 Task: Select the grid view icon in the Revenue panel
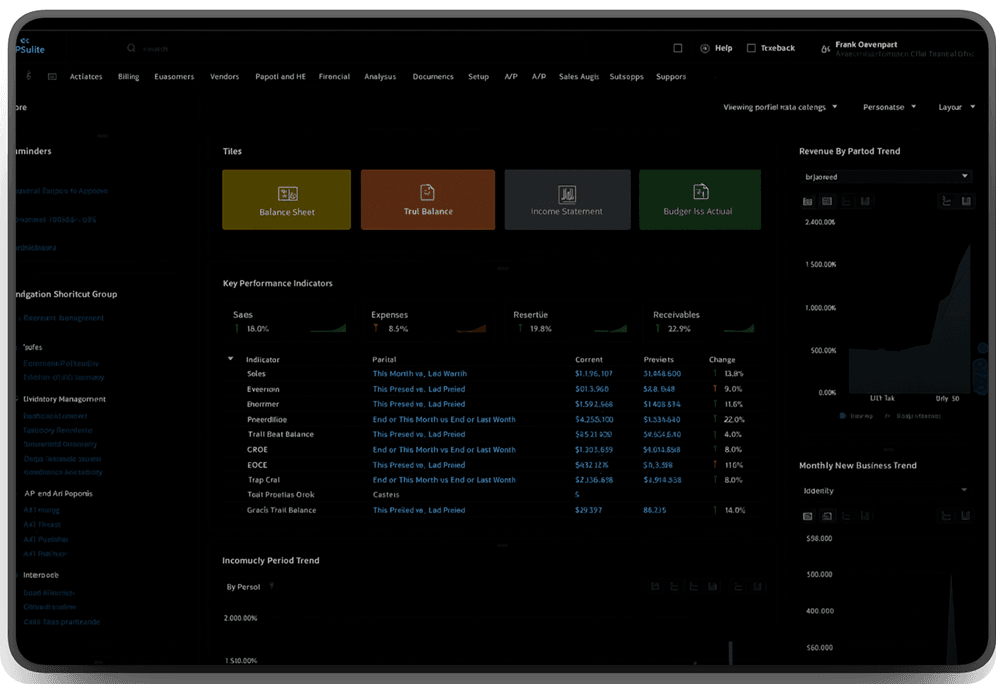pyautogui.click(x=808, y=201)
